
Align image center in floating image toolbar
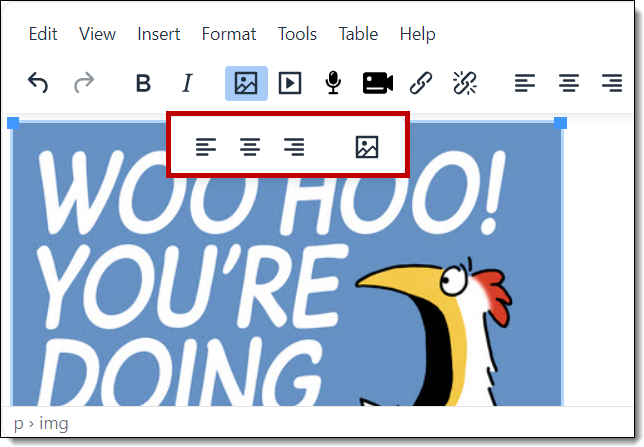(x=250, y=147)
